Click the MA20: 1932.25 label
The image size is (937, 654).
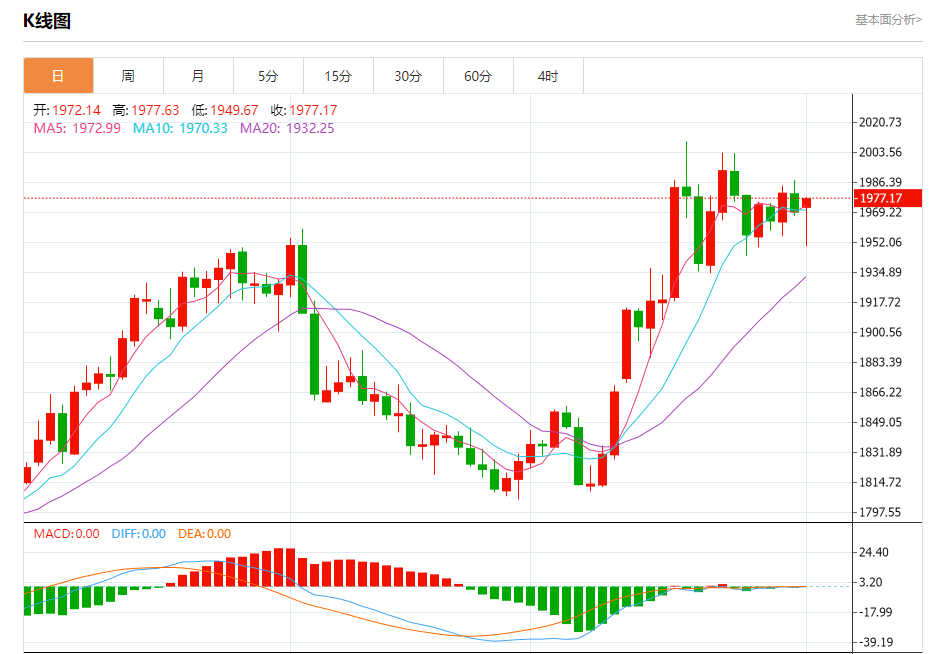click(287, 129)
